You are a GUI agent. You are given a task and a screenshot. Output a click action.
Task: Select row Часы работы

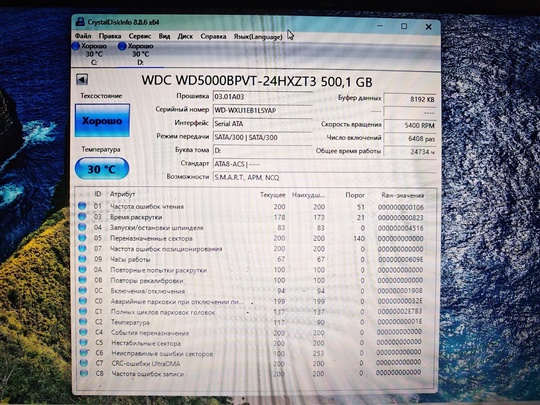256,259
